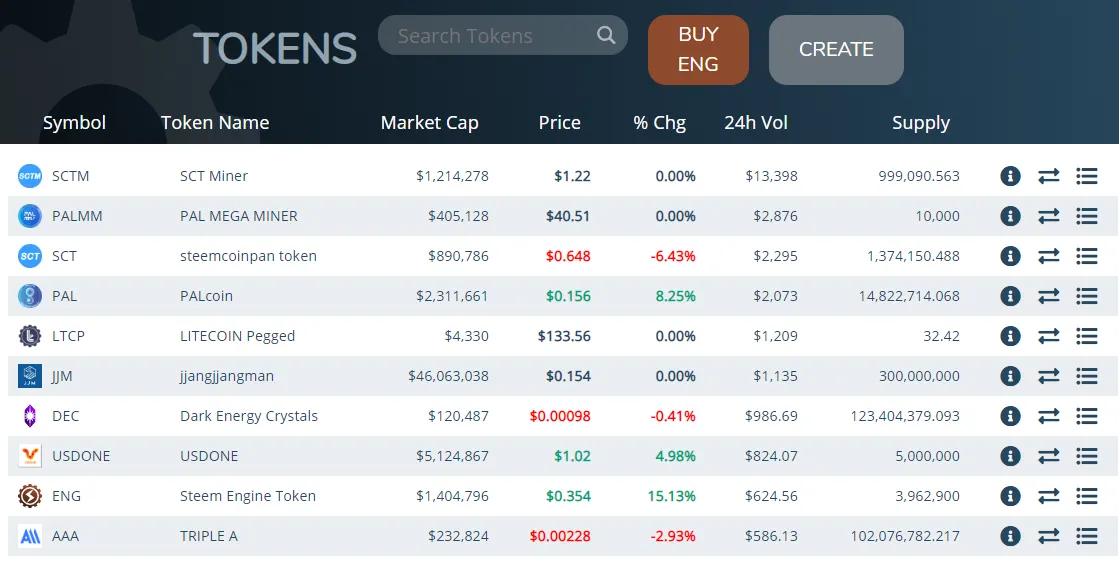This screenshot has width=1119, height=562.
Task: Sort by 24h Vol column header
Action: click(x=756, y=123)
